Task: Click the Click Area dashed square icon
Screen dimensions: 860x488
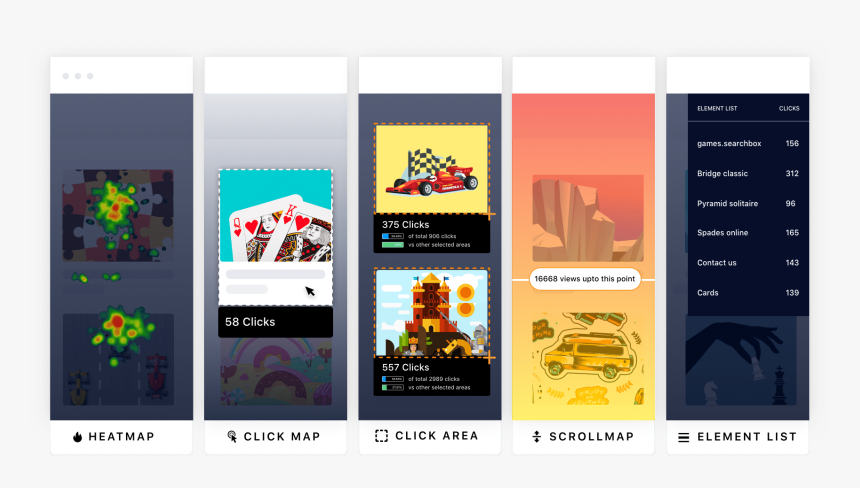Action: (381, 436)
